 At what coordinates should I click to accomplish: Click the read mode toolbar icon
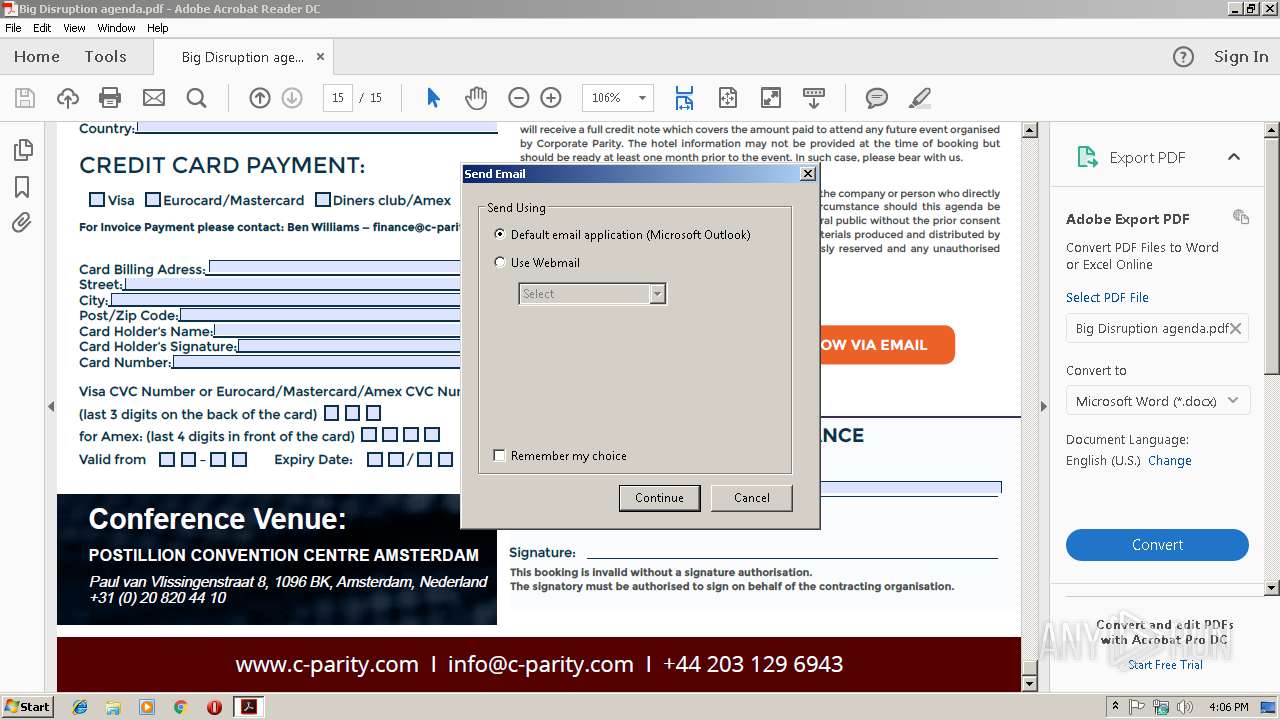pos(814,98)
